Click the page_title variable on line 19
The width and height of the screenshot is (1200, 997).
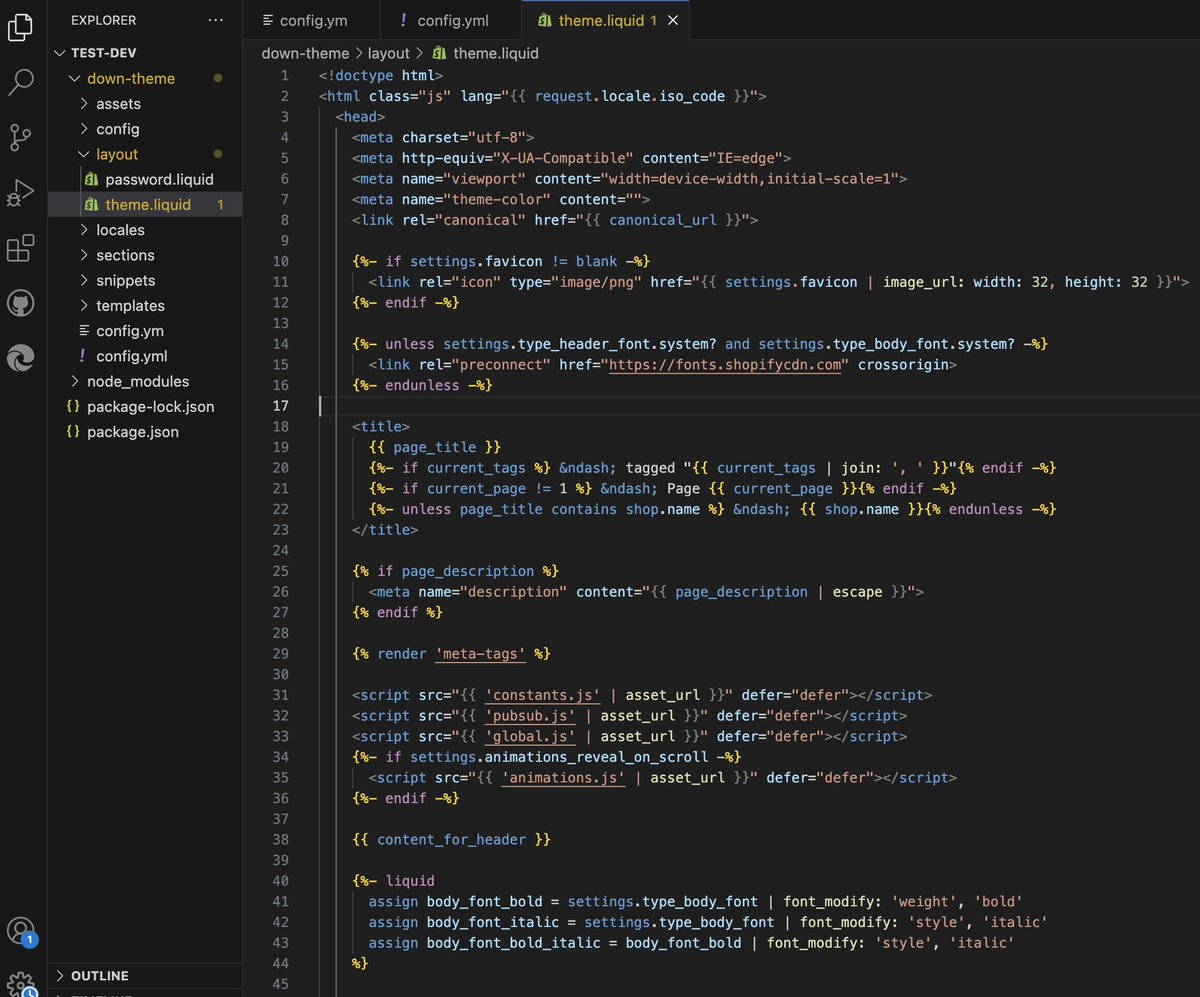click(x=435, y=447)
